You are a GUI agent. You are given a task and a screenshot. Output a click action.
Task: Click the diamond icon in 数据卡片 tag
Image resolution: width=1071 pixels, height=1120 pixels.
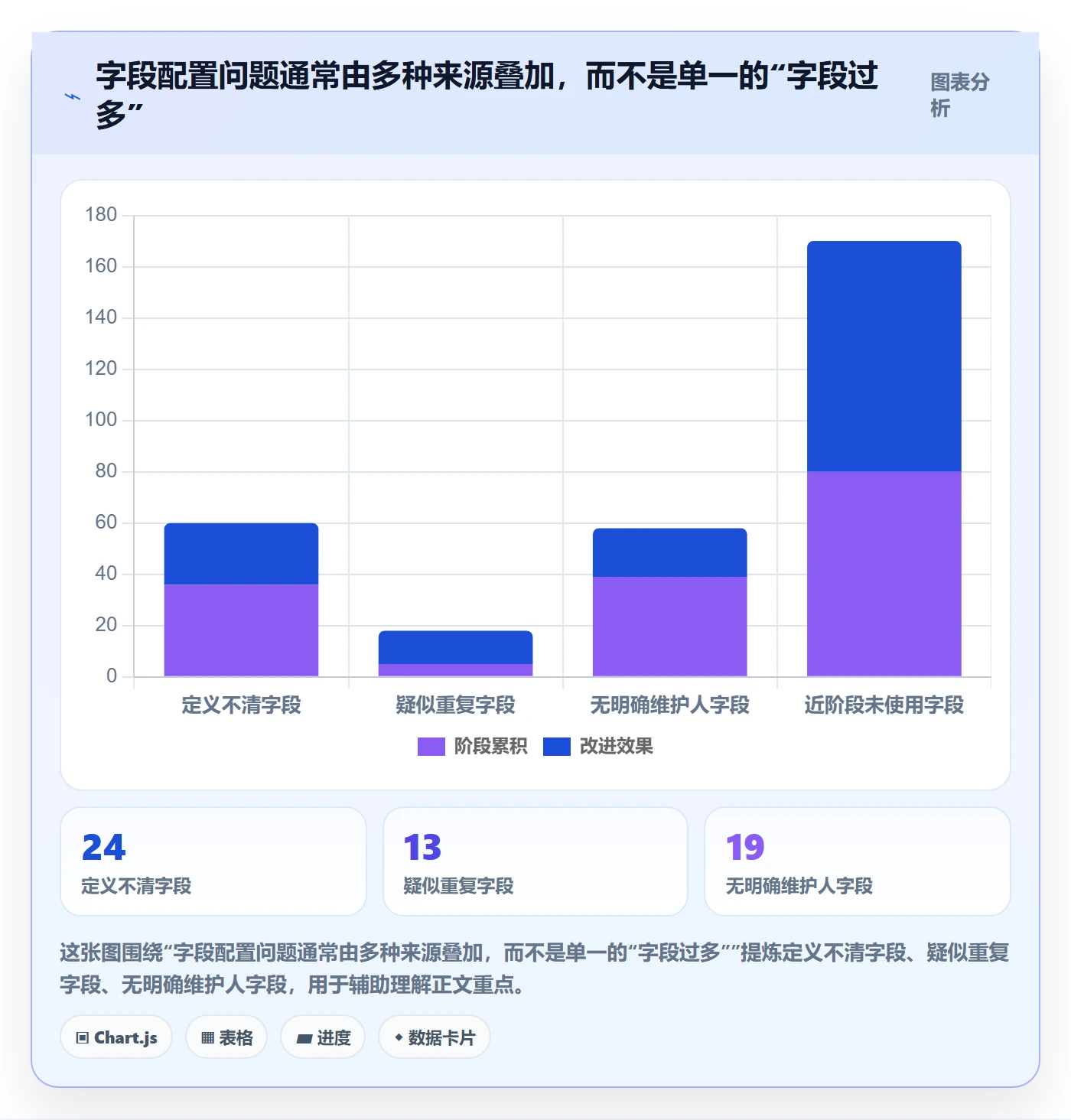399,1037
